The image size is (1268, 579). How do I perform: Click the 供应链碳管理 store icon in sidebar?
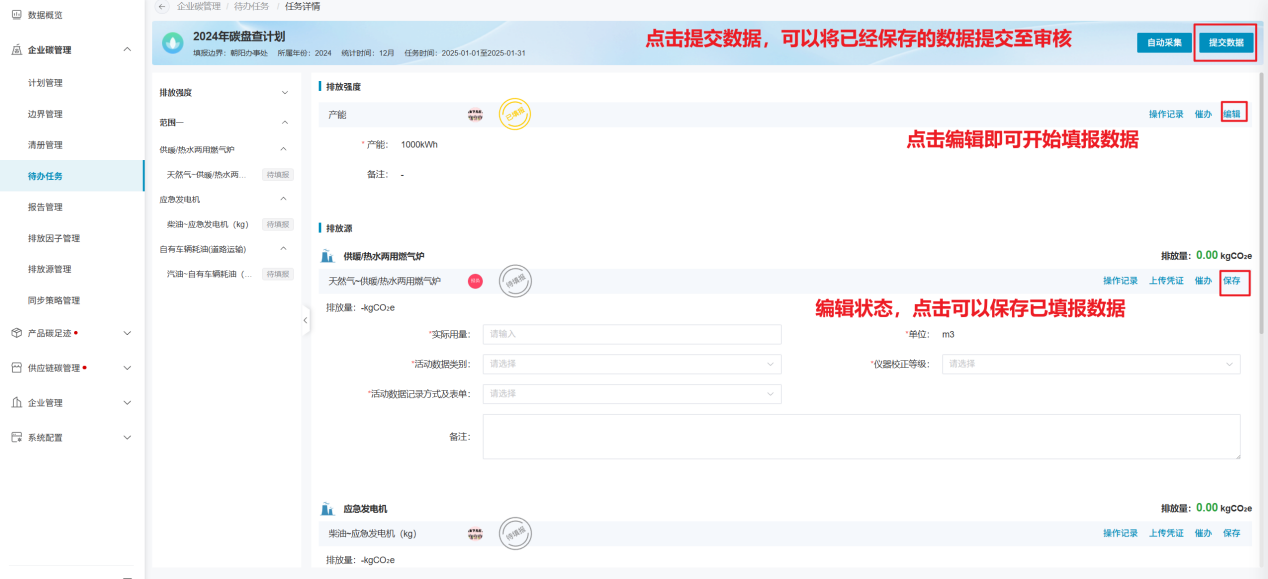click(x=17, y=368)
